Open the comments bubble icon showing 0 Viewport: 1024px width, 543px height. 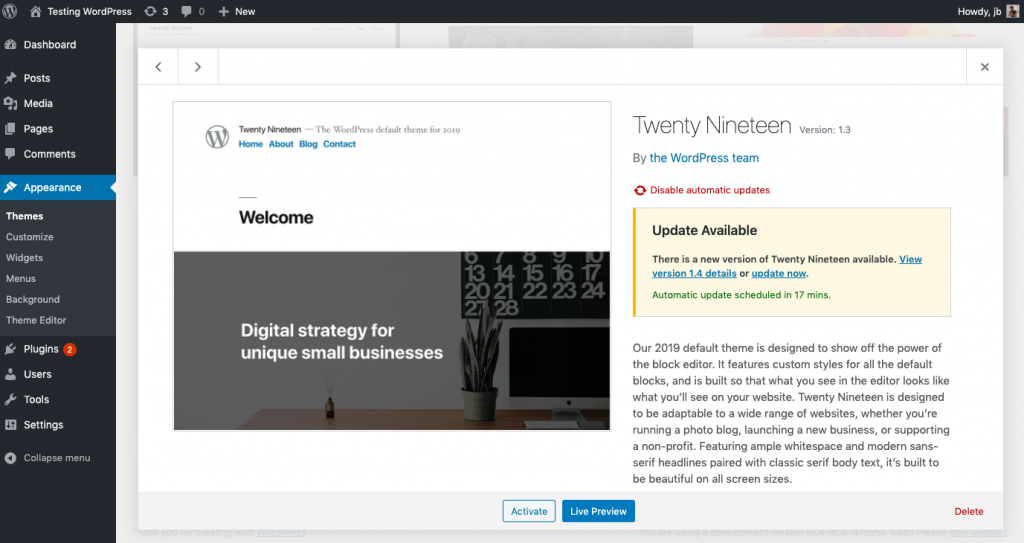tap(187, 11)
